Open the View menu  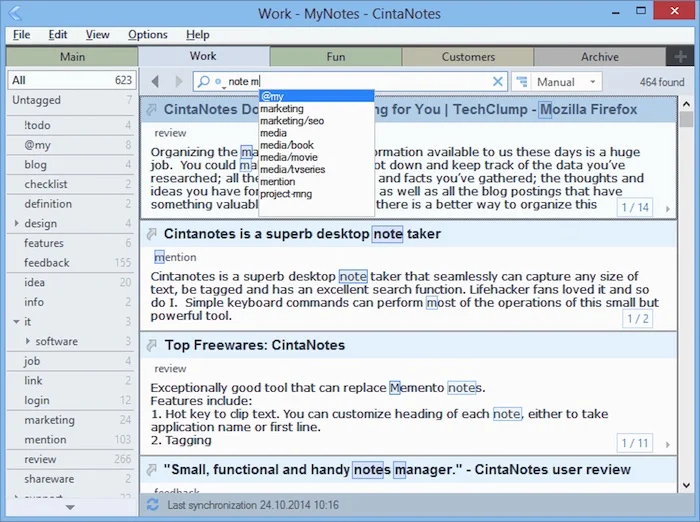(x=97, y=34)
